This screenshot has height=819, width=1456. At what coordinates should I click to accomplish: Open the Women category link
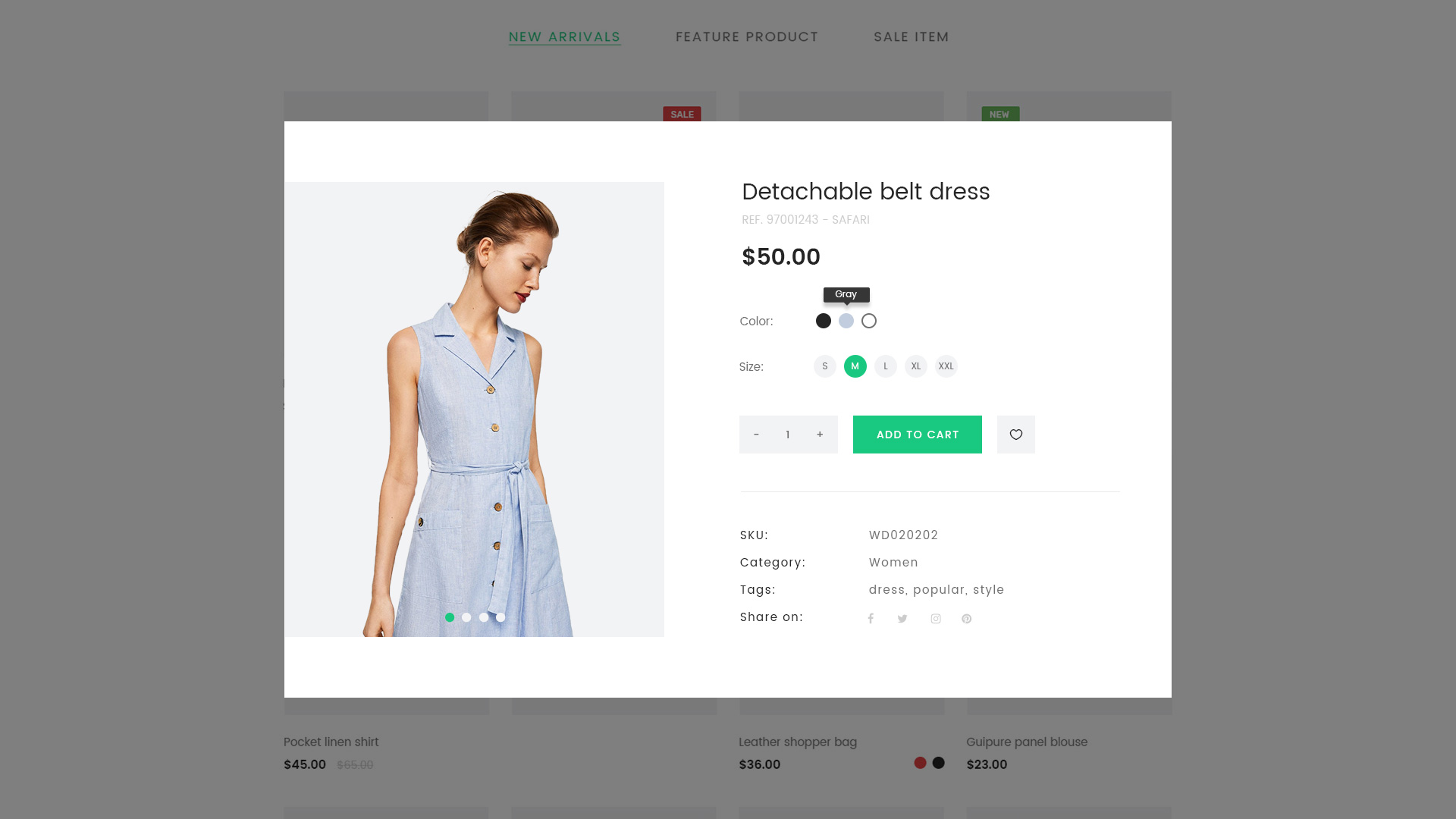(x=893, y=563)
